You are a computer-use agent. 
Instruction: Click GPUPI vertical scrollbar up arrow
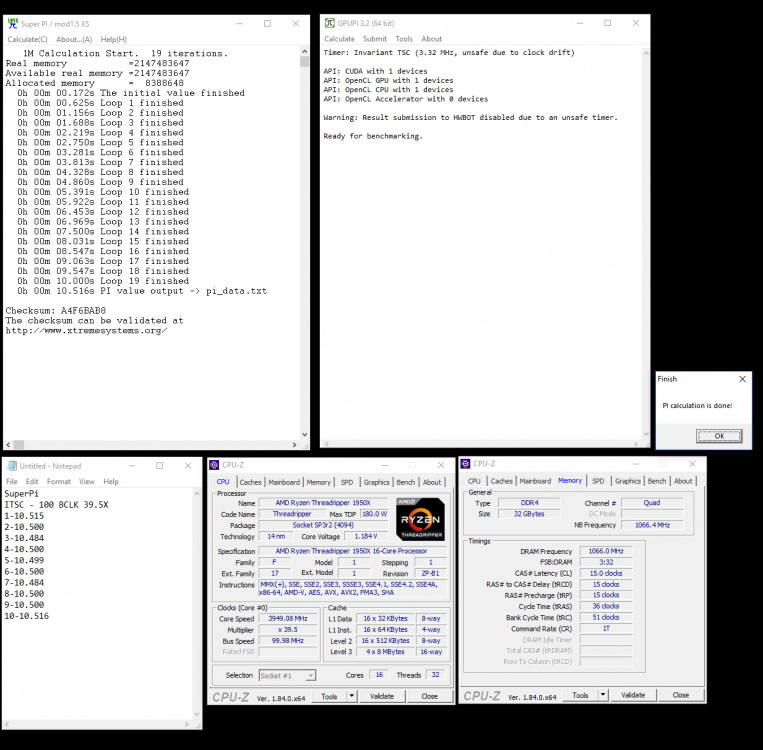click(x=646, y=53)
